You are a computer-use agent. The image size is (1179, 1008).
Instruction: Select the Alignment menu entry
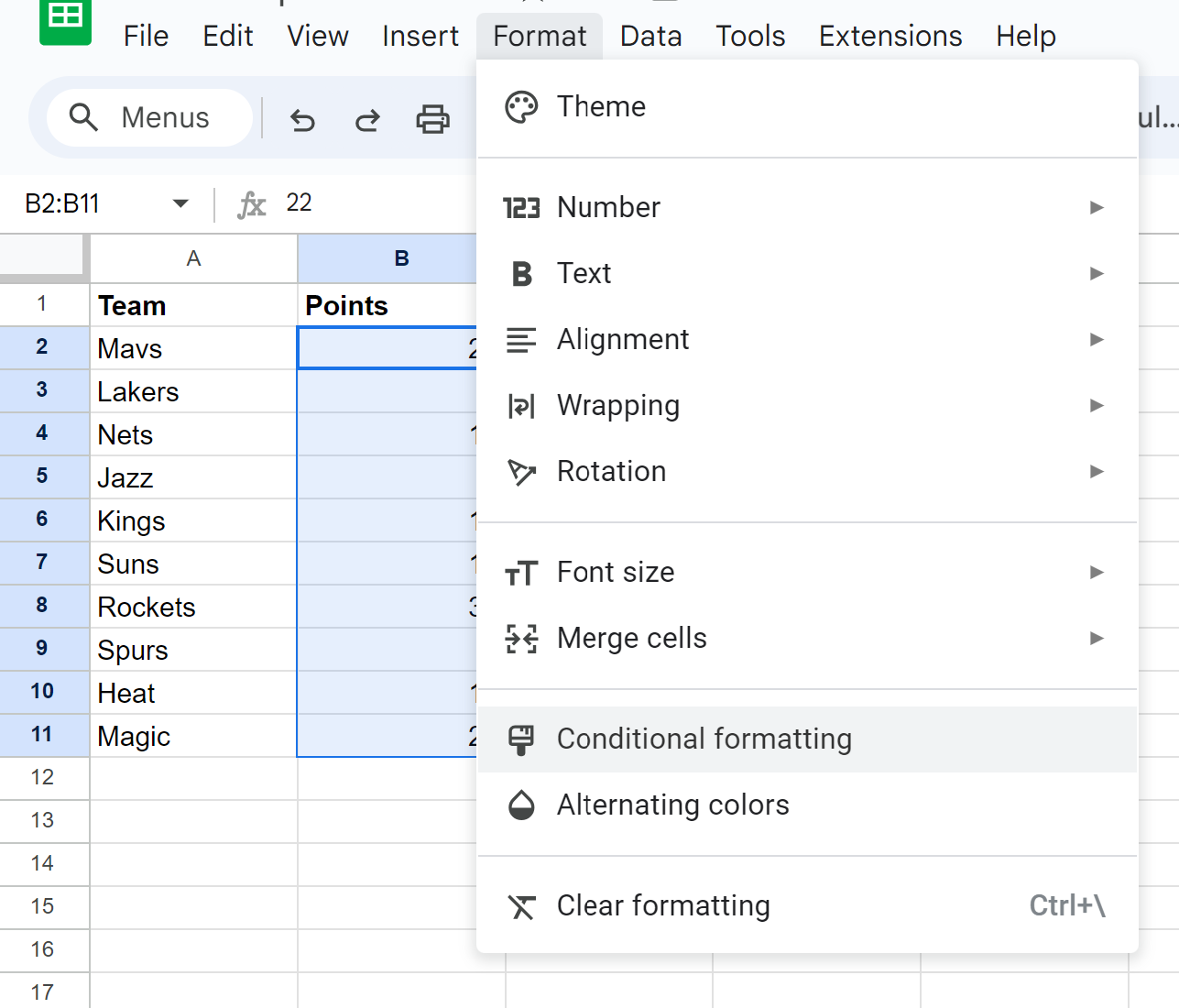[623, 340]
